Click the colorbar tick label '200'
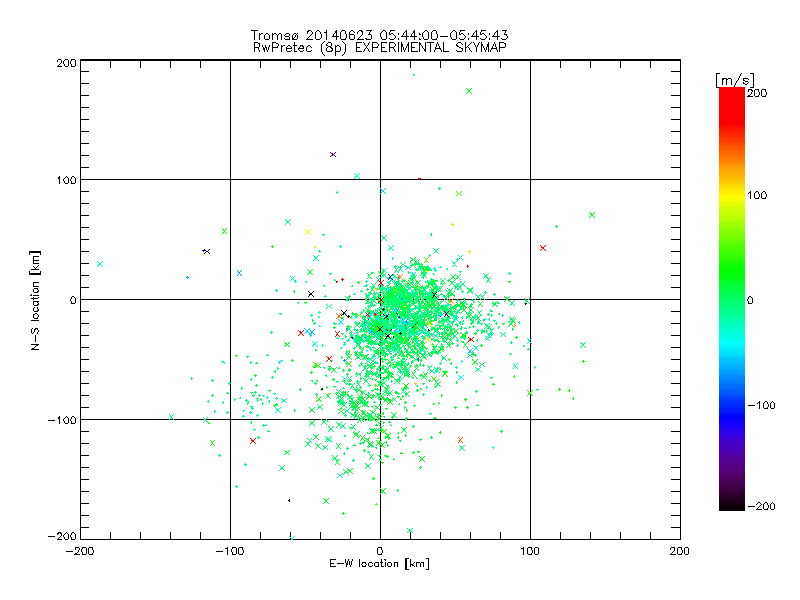800x600 pixels. point(757,93)
